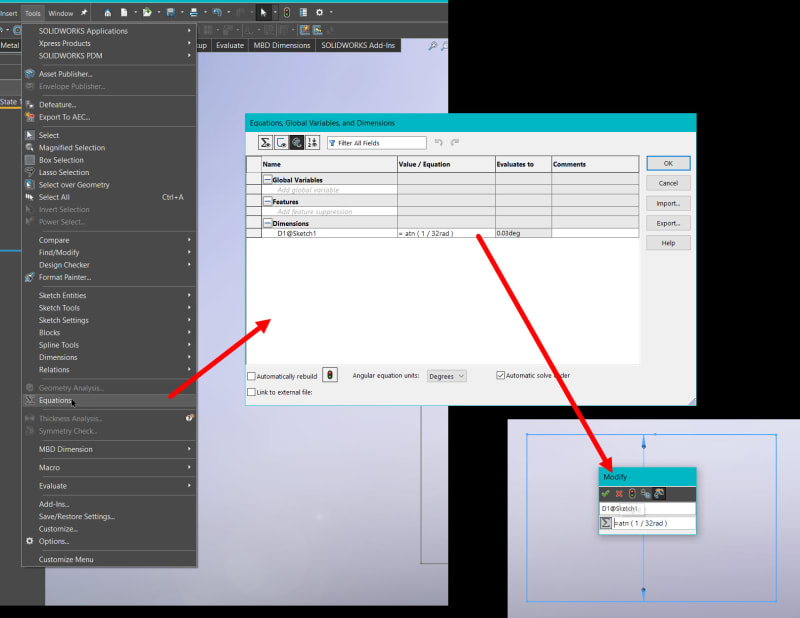
Task: Click Add feature suppression cell
Action: (329, 211)
